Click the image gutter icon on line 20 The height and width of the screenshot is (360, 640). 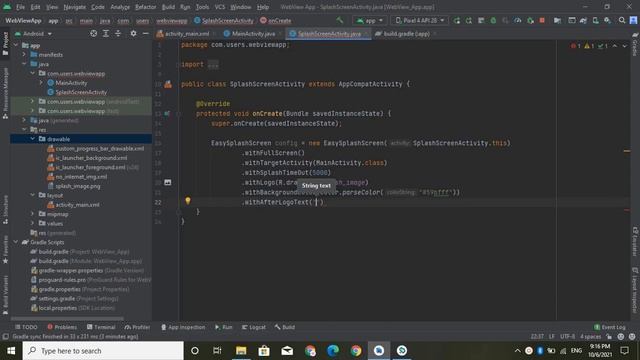point(168,182)
